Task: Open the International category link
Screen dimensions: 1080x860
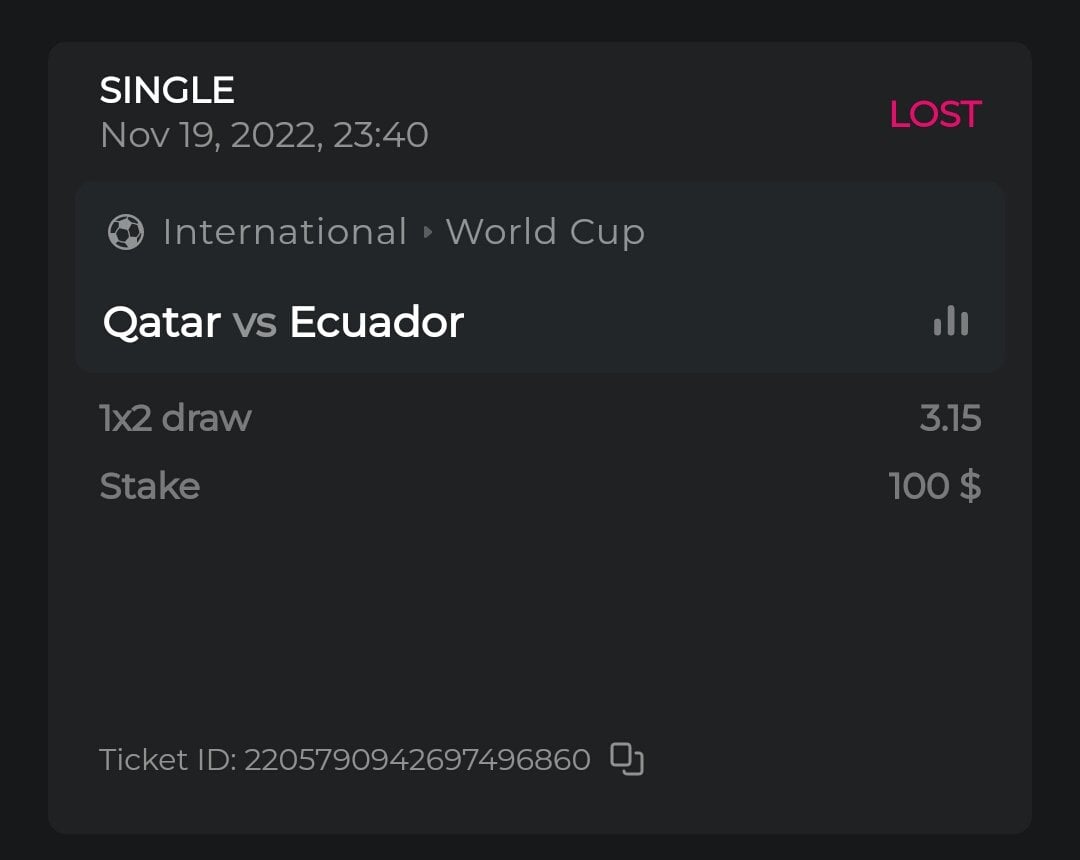Action: 285,232
